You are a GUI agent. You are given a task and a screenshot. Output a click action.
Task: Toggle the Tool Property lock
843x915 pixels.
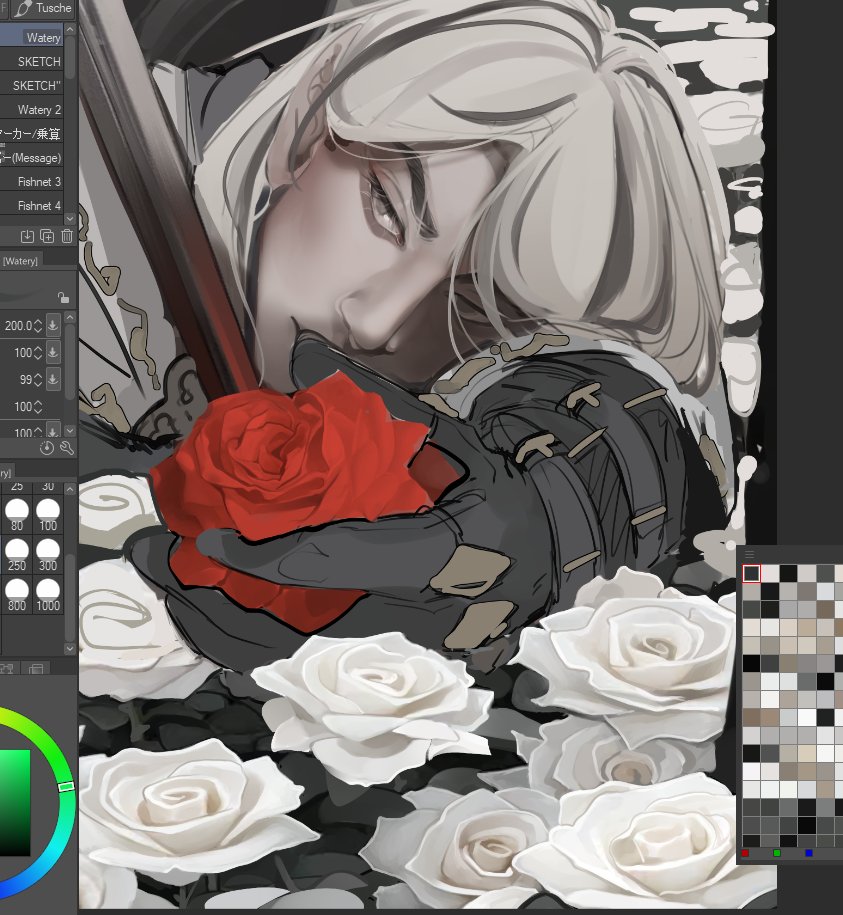coord(64,296)
